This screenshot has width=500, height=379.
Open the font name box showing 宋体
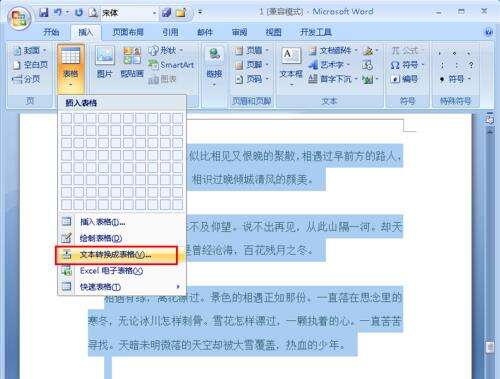click(x=129, y=13)
